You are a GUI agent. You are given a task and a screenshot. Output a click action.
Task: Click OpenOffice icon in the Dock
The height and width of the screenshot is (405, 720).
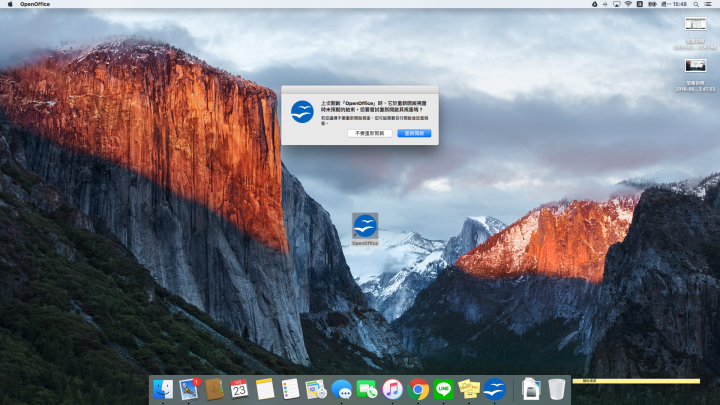495,389
